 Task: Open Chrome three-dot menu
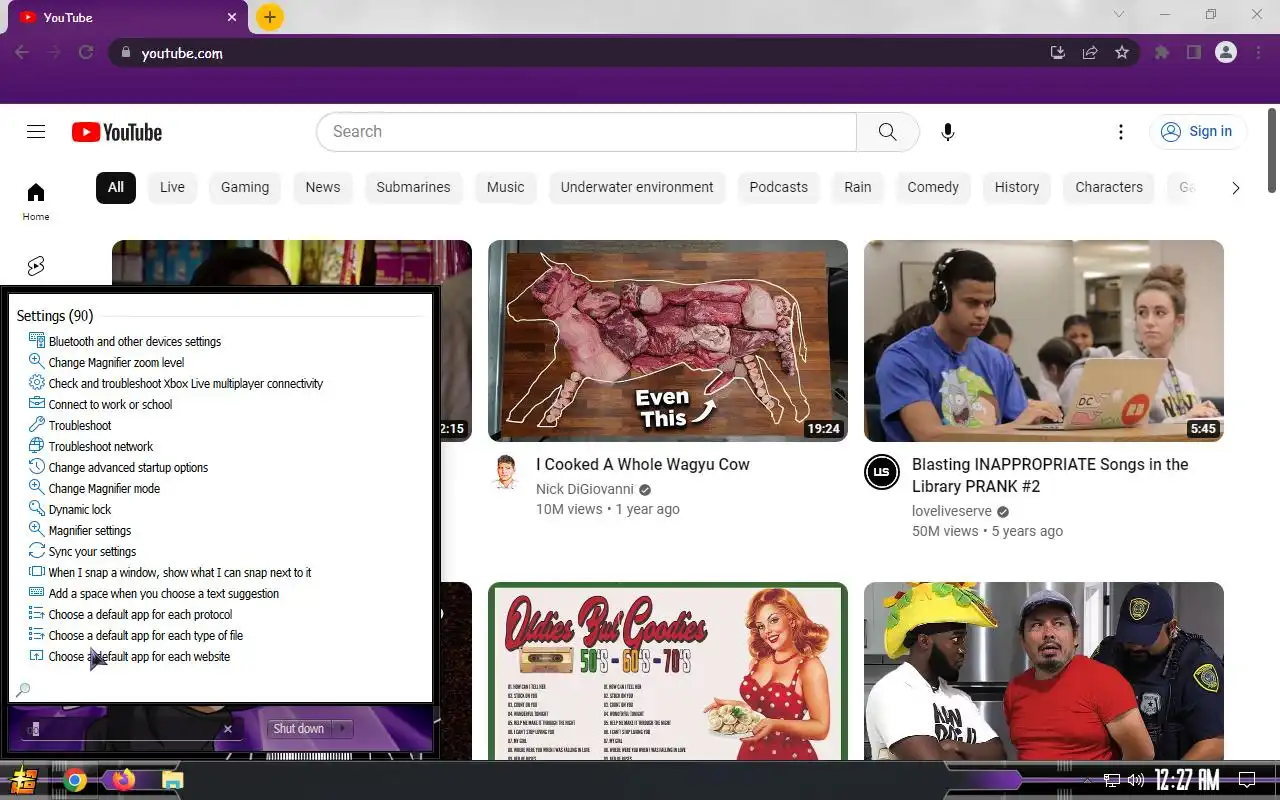pyautogui.click(x=1258, y=53)
